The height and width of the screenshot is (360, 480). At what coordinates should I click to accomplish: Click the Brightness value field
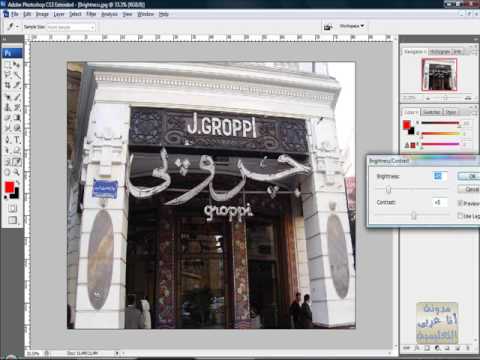[440, 176]
